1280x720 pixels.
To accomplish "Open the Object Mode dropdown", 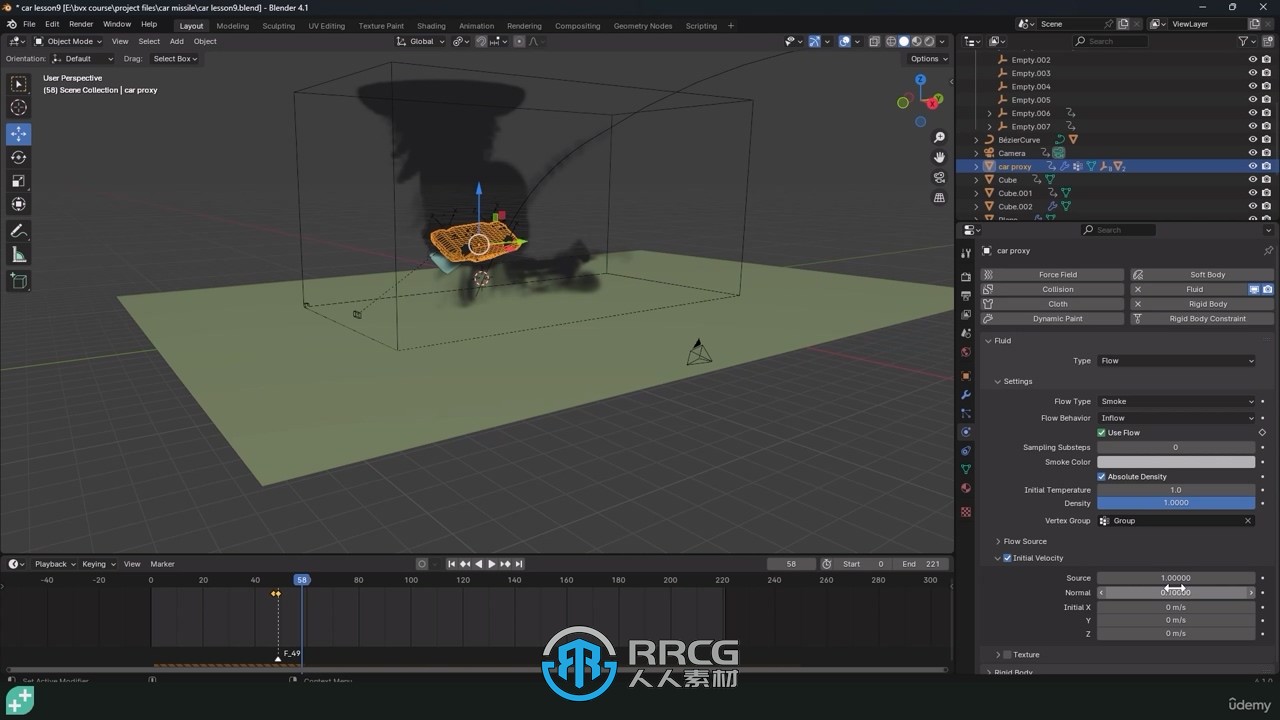I will coord(68,41).
